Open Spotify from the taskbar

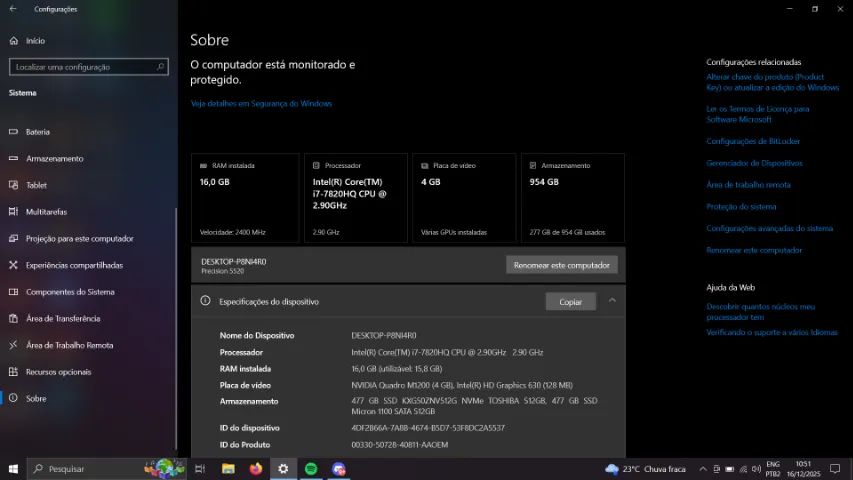point(311,469)
